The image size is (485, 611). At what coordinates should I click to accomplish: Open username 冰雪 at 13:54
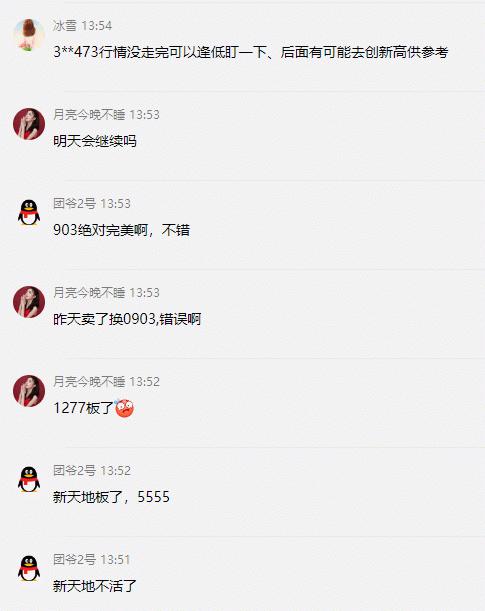point(65,26)
